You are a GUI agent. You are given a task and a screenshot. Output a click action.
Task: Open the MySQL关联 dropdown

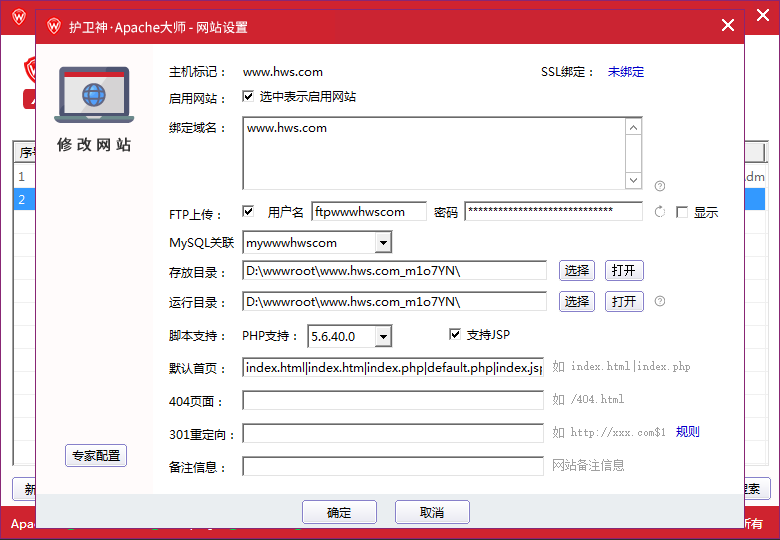click(383, 243)
